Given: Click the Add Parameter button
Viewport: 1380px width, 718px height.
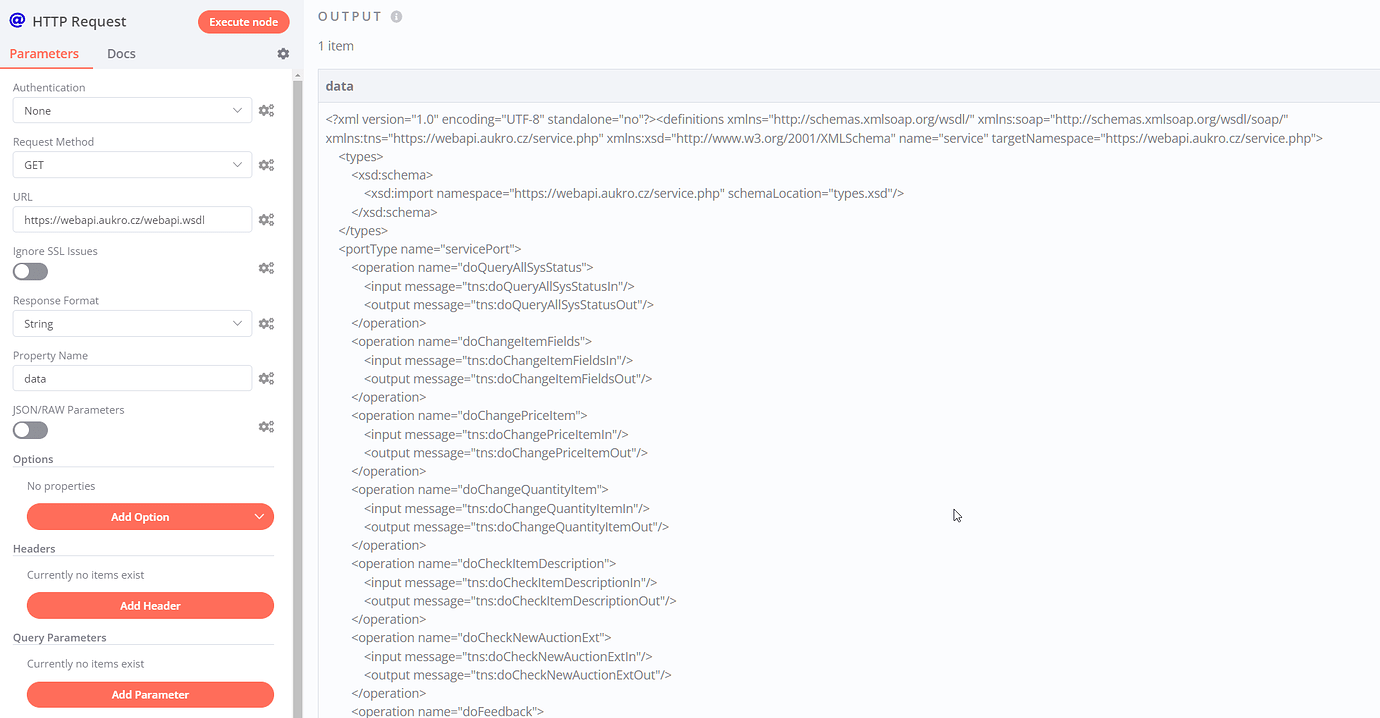Looking at the screenshot, I should (x=150, y=694).
